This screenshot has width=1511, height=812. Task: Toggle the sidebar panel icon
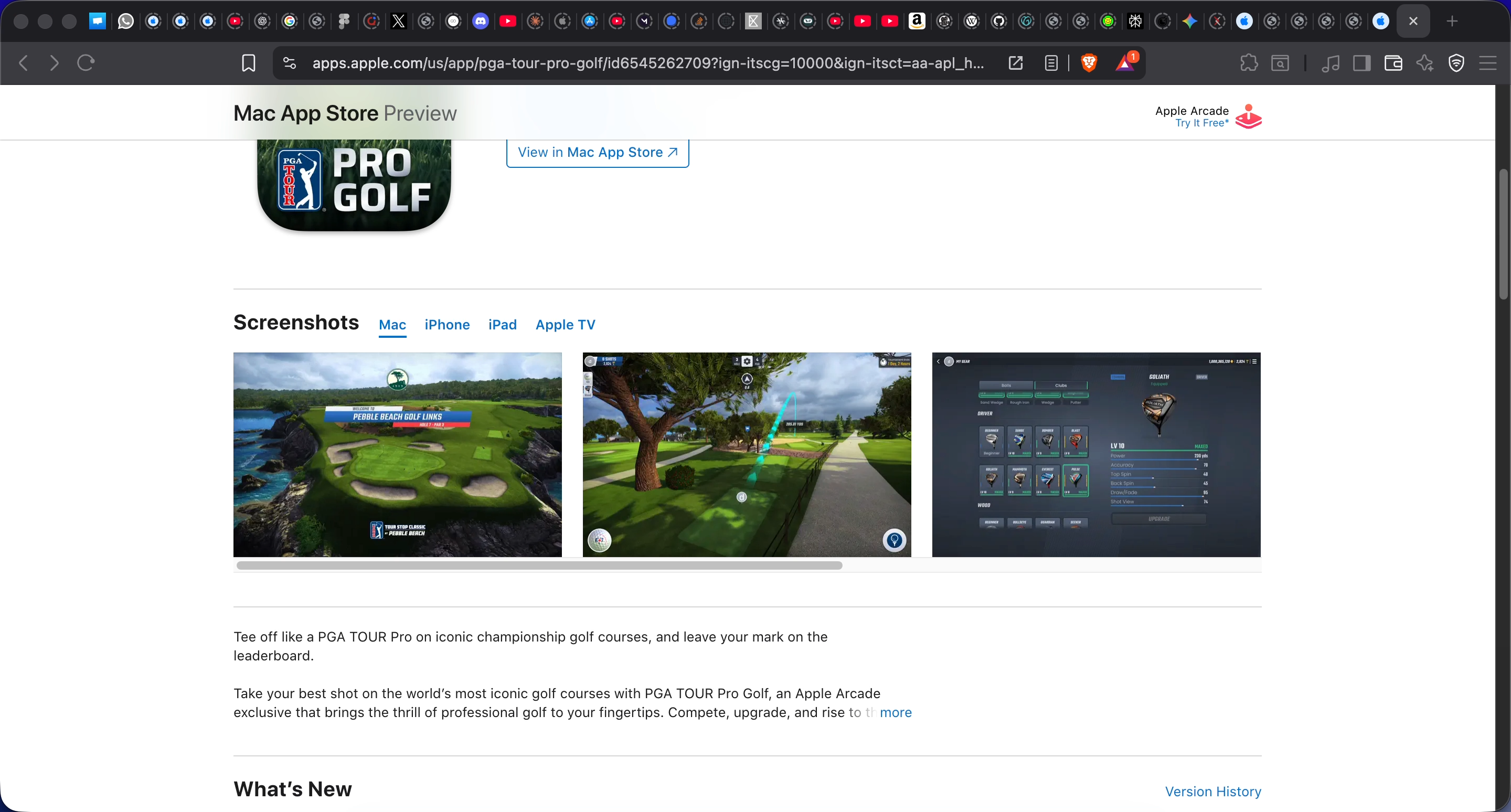point(1361,63)
